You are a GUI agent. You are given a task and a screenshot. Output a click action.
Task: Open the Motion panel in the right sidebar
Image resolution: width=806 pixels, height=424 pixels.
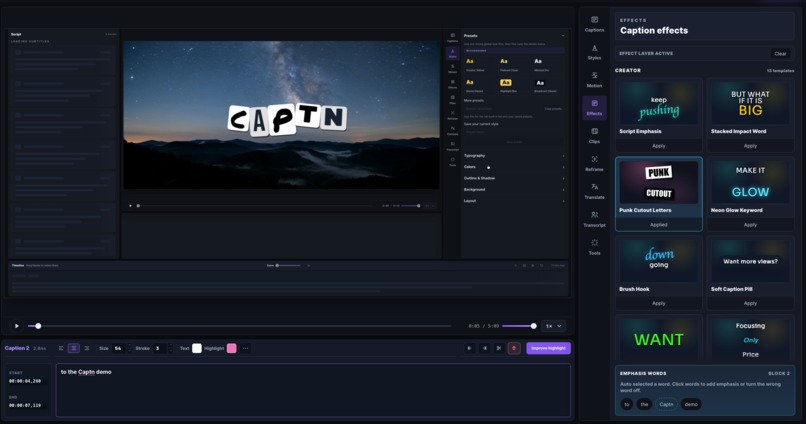[x=594, y=80]
